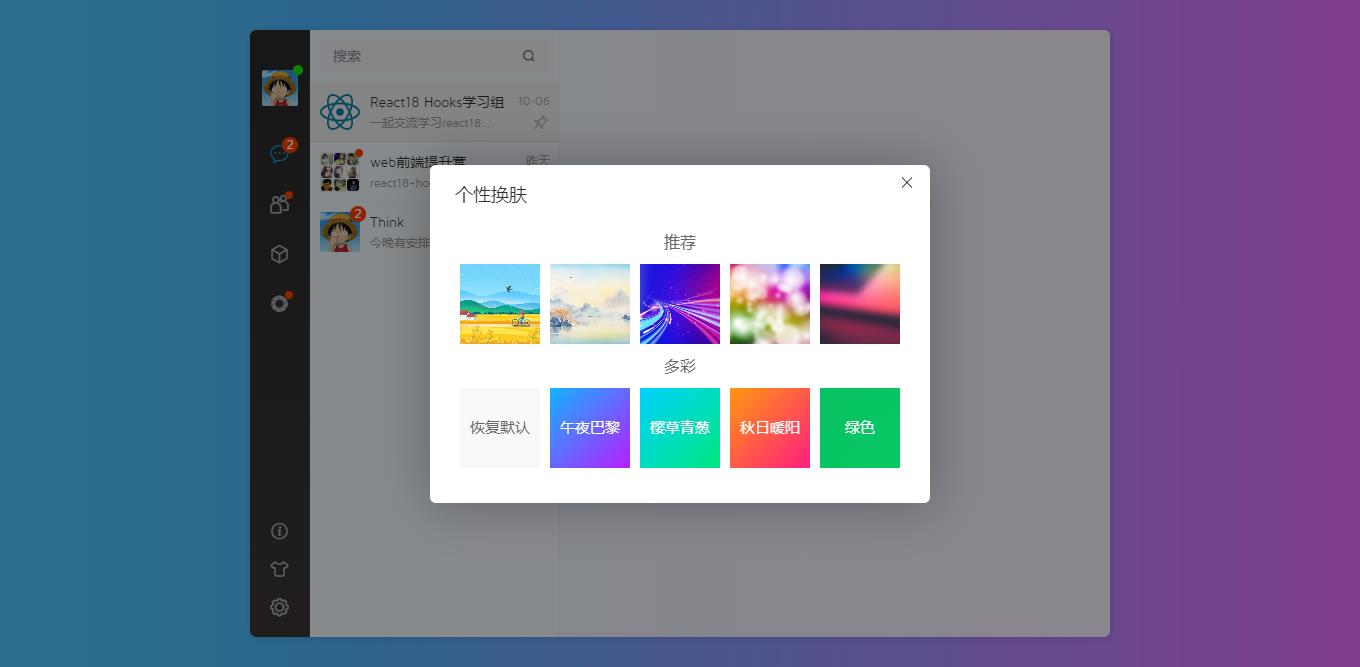Apply the 秋日暖阳 orange-red theme
Screen dimensions: 1360x667
click(x=770, y=428)
